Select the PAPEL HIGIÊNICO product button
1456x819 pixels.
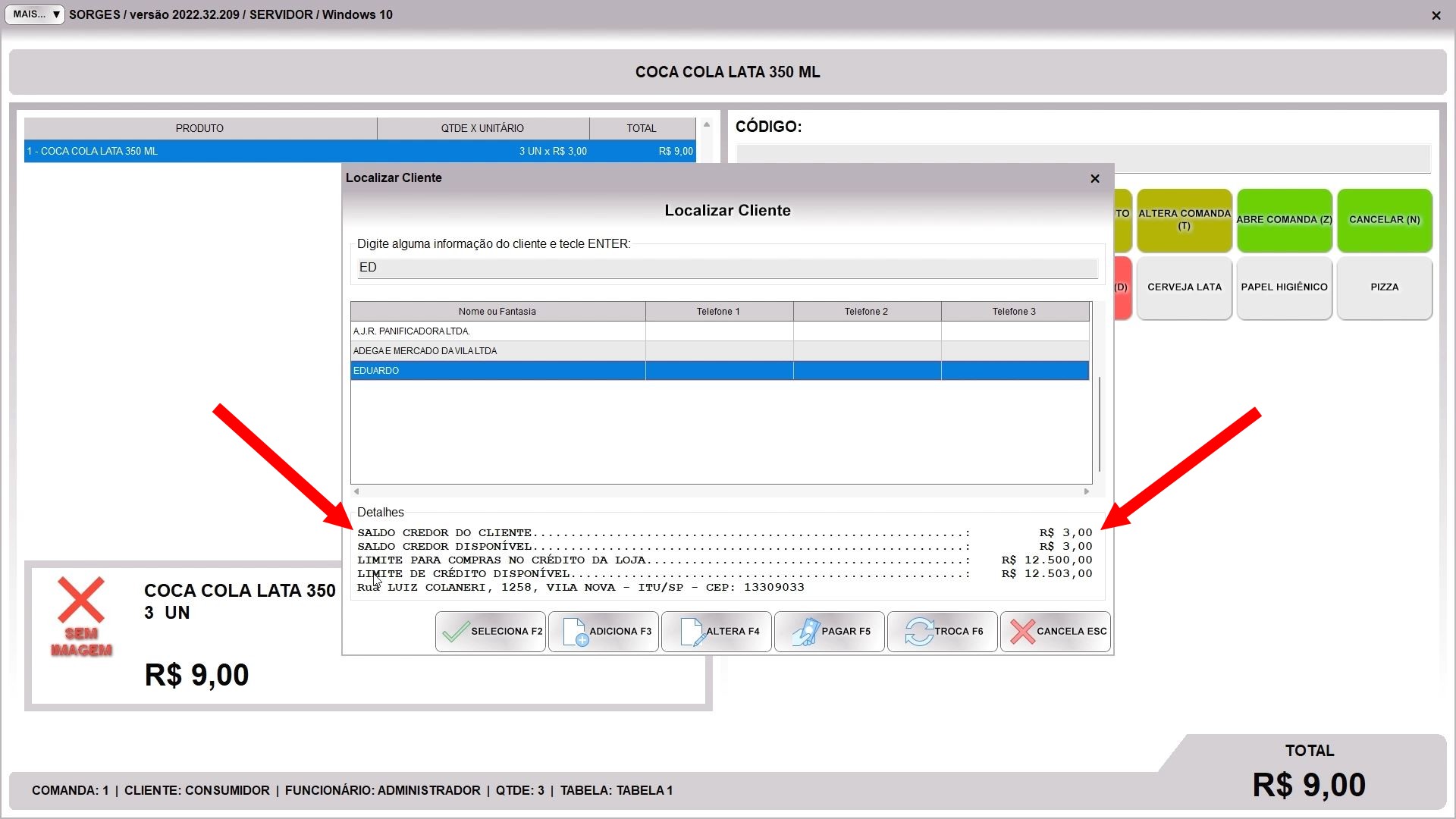coord(1285,287)
